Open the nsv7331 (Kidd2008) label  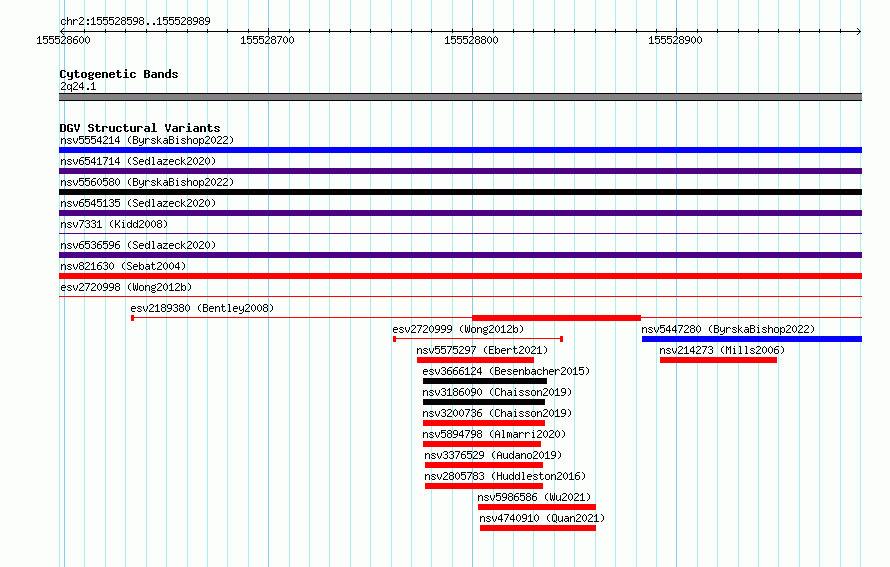114,224
